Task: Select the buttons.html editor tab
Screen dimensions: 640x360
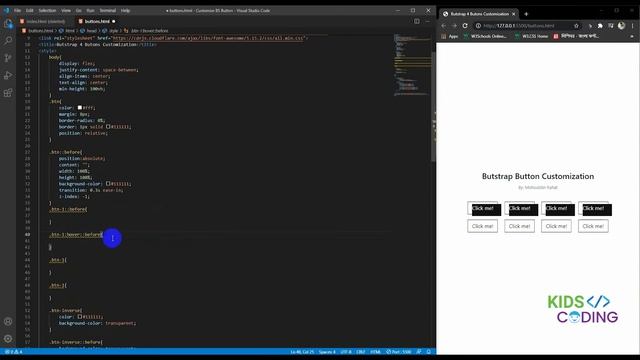Action: 97,21
